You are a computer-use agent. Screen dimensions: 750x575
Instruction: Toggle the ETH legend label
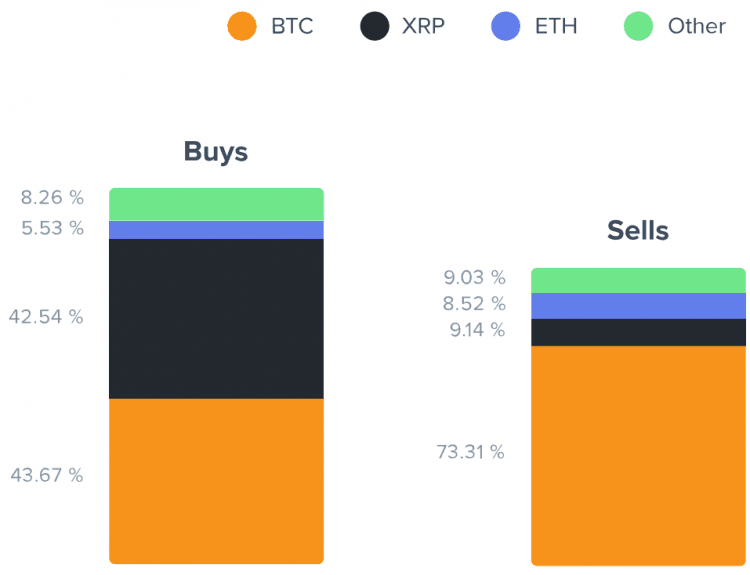[556, 26]
